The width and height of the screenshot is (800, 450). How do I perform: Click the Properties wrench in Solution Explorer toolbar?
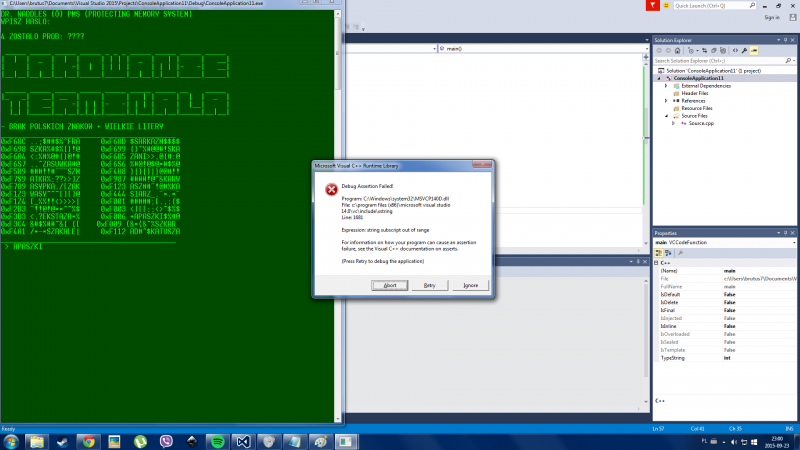[746, 50]
